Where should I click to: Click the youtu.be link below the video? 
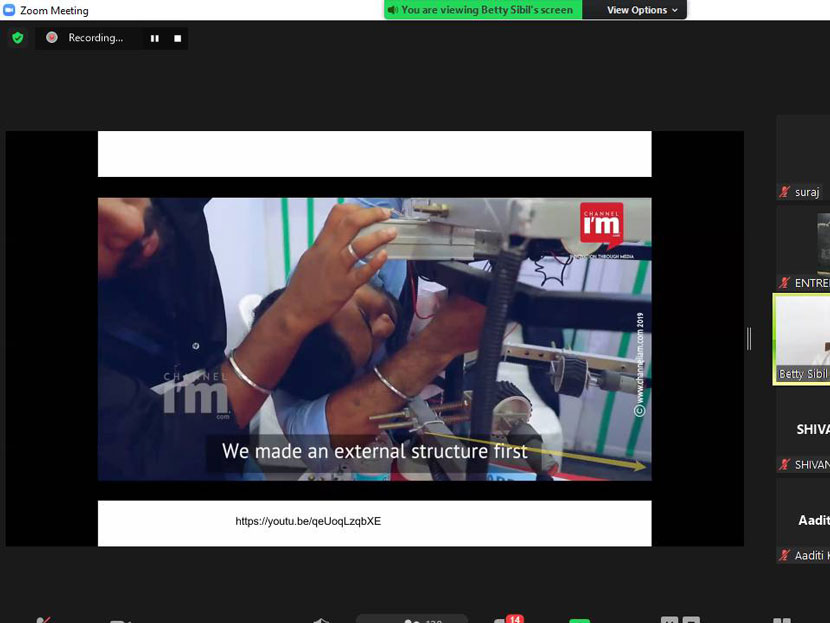308,521
